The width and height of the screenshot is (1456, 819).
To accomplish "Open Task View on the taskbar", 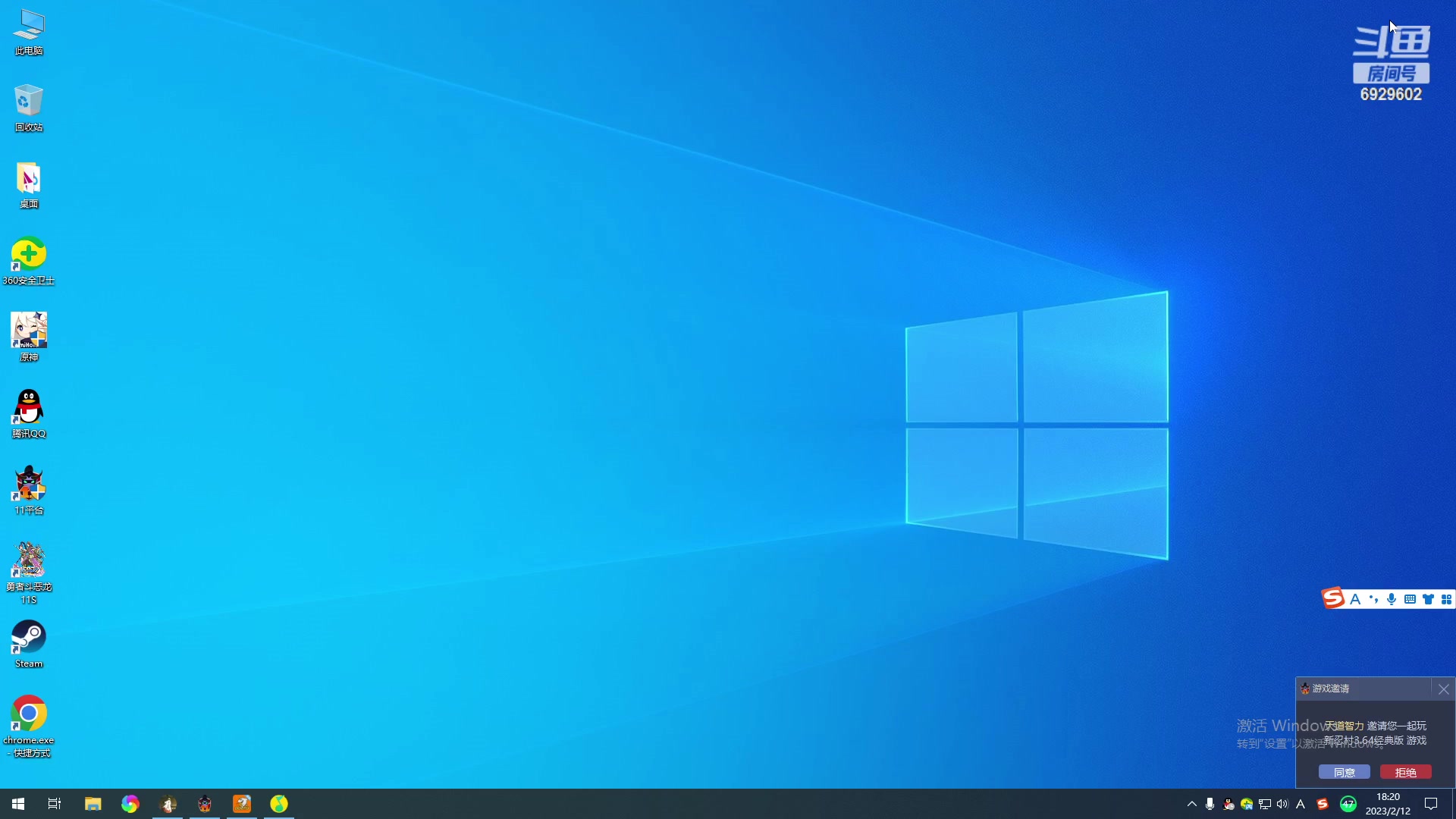I will [x=55, y=804].
